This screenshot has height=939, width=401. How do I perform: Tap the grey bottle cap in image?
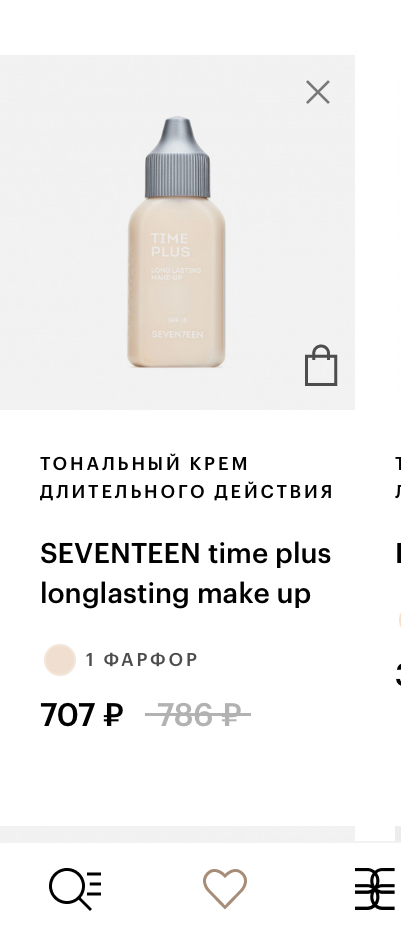[177, 157]
